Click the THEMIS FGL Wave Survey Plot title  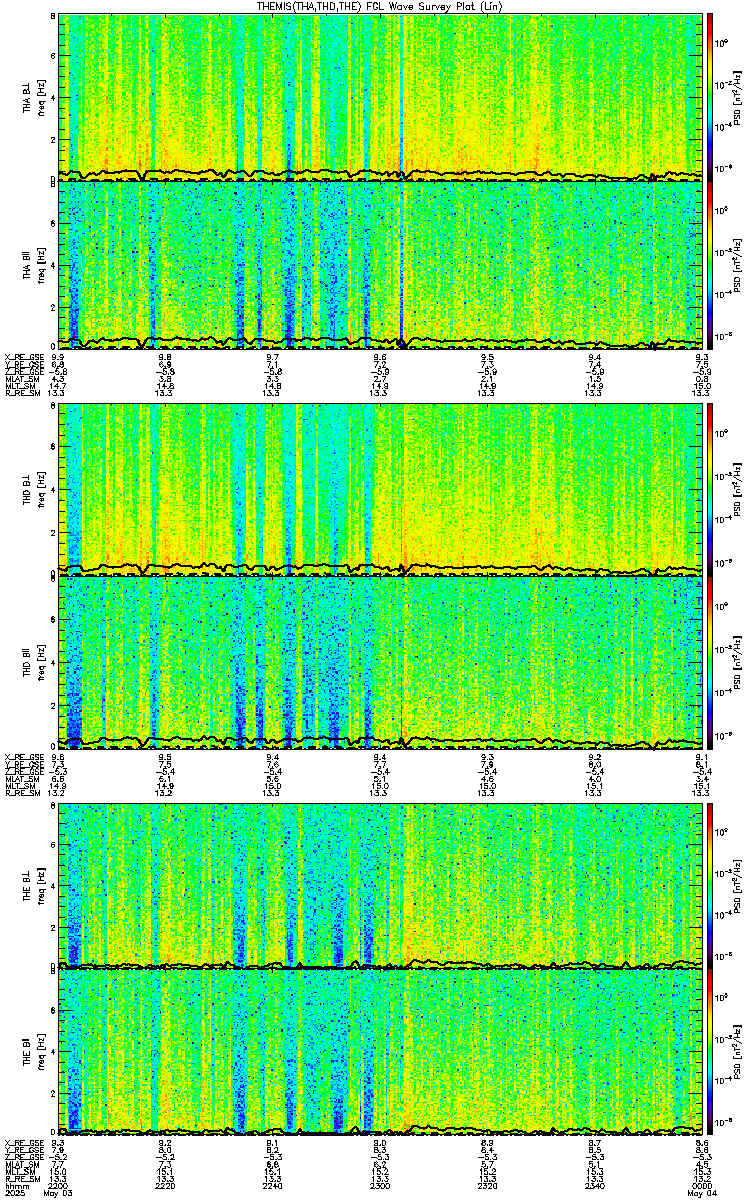[x=380, y=6]
